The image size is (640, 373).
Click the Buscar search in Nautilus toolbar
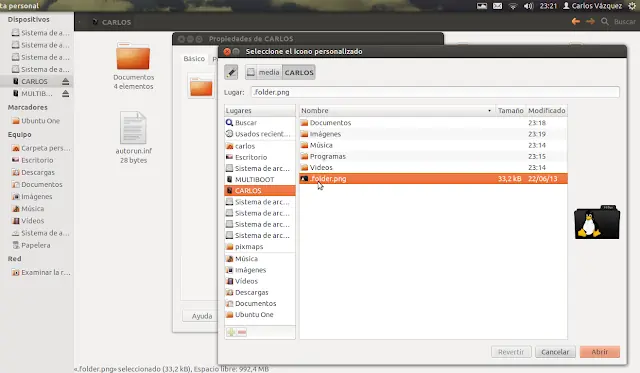618,22
